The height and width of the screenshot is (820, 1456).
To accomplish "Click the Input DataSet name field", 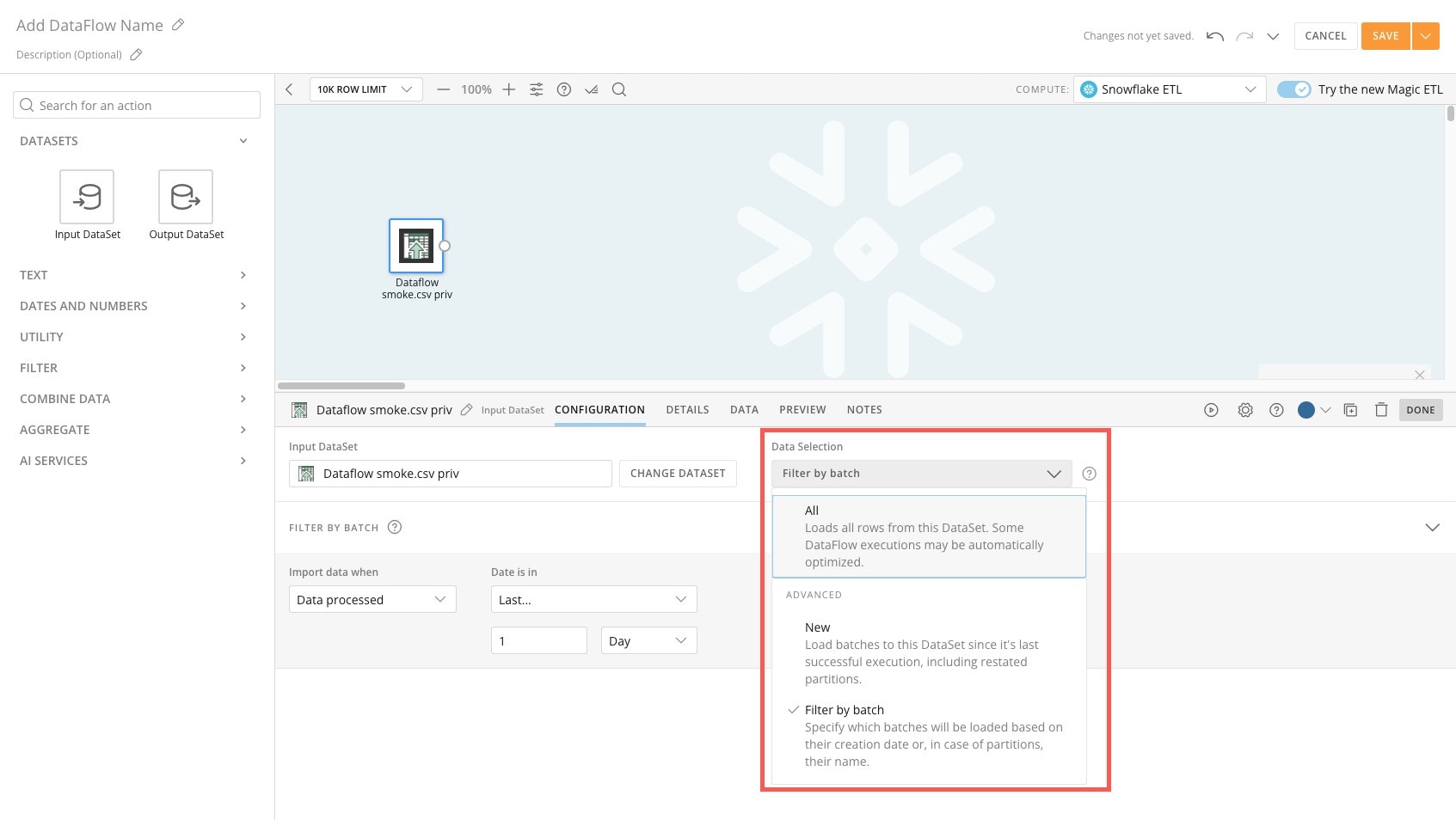I will click(x=450, y=474).
